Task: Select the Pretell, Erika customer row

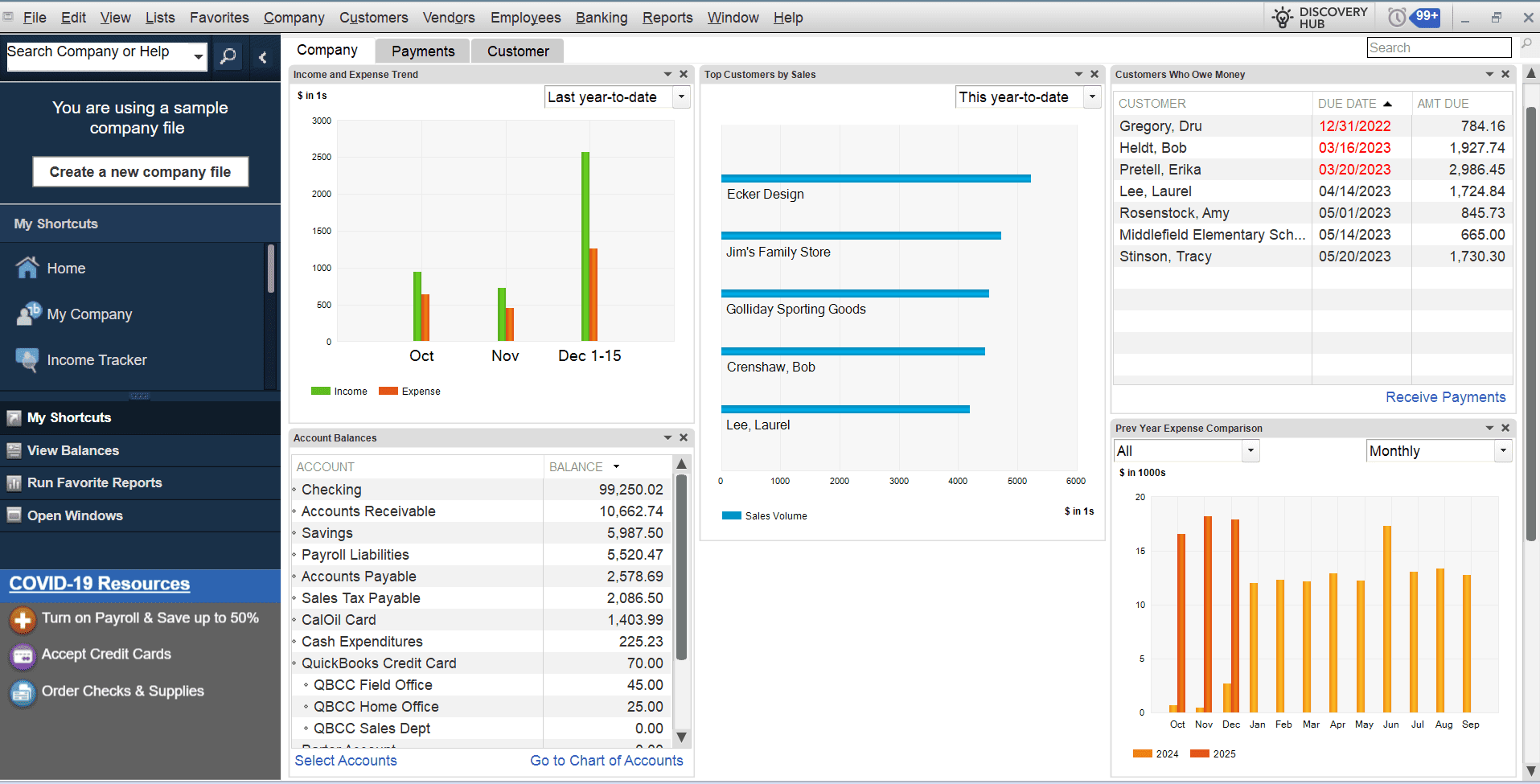Action: coord(1312,170)
